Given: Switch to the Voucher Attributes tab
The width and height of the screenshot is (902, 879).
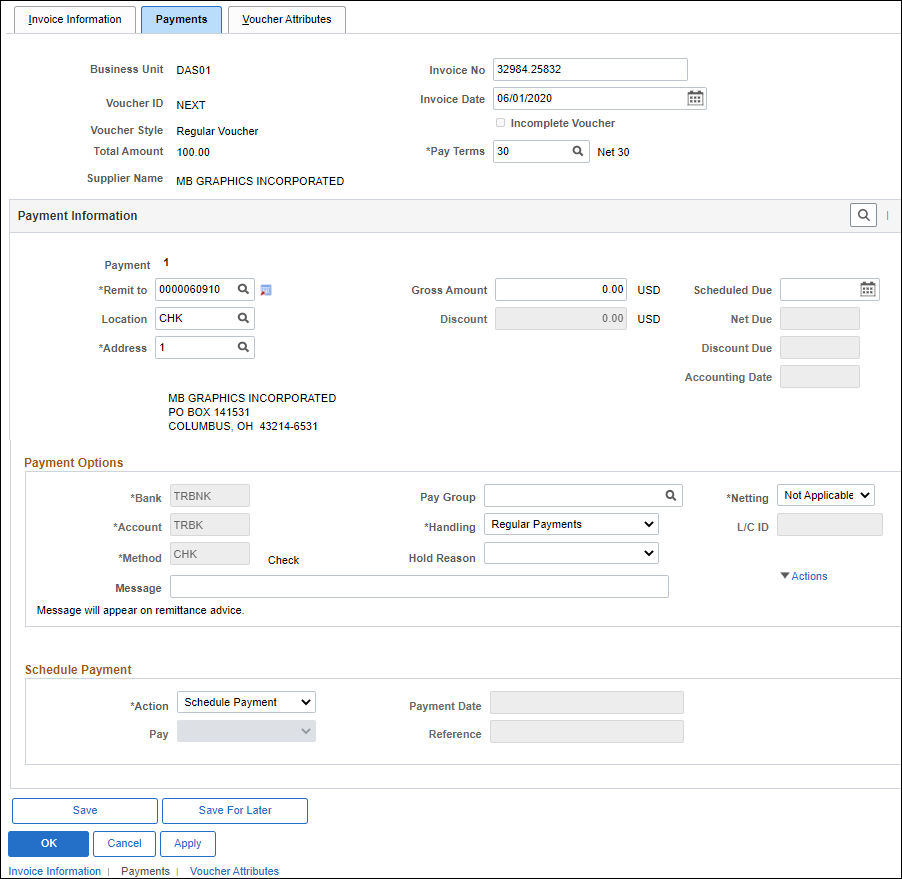Looking at the screenshot, I should click(x=286, y=20).
